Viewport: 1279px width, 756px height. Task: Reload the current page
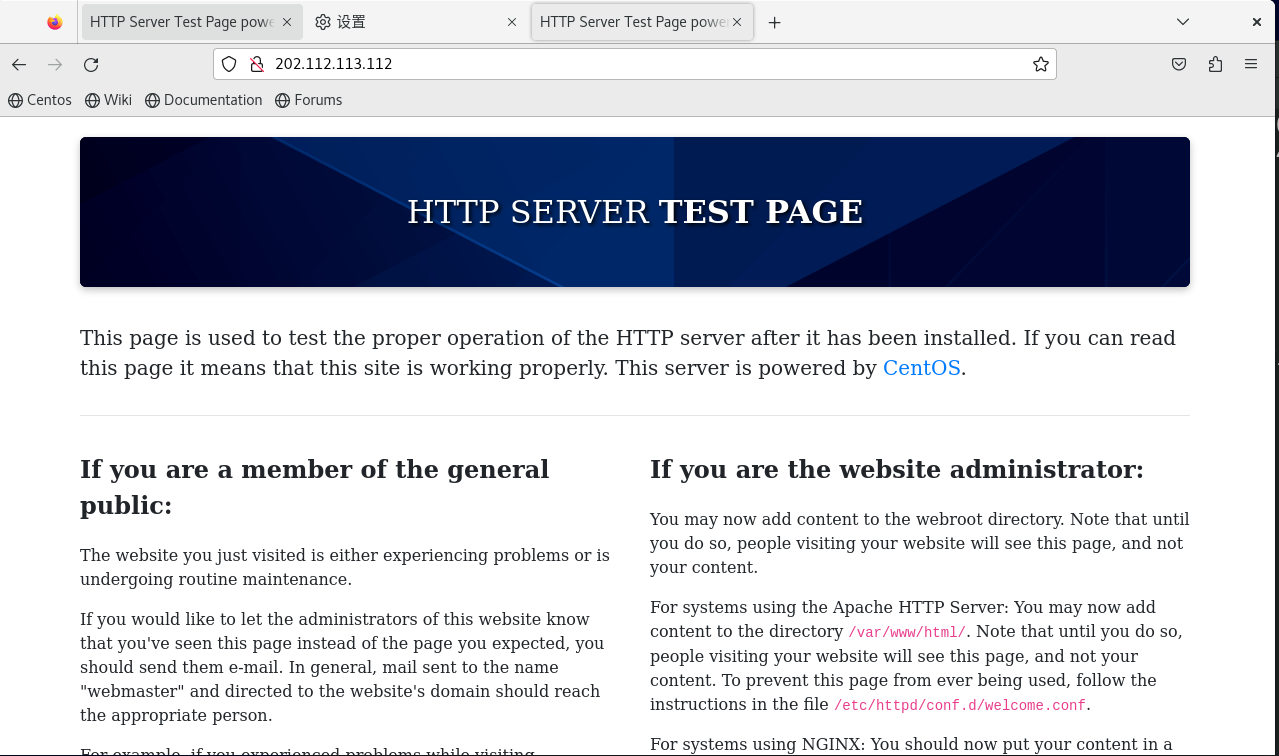91,64
